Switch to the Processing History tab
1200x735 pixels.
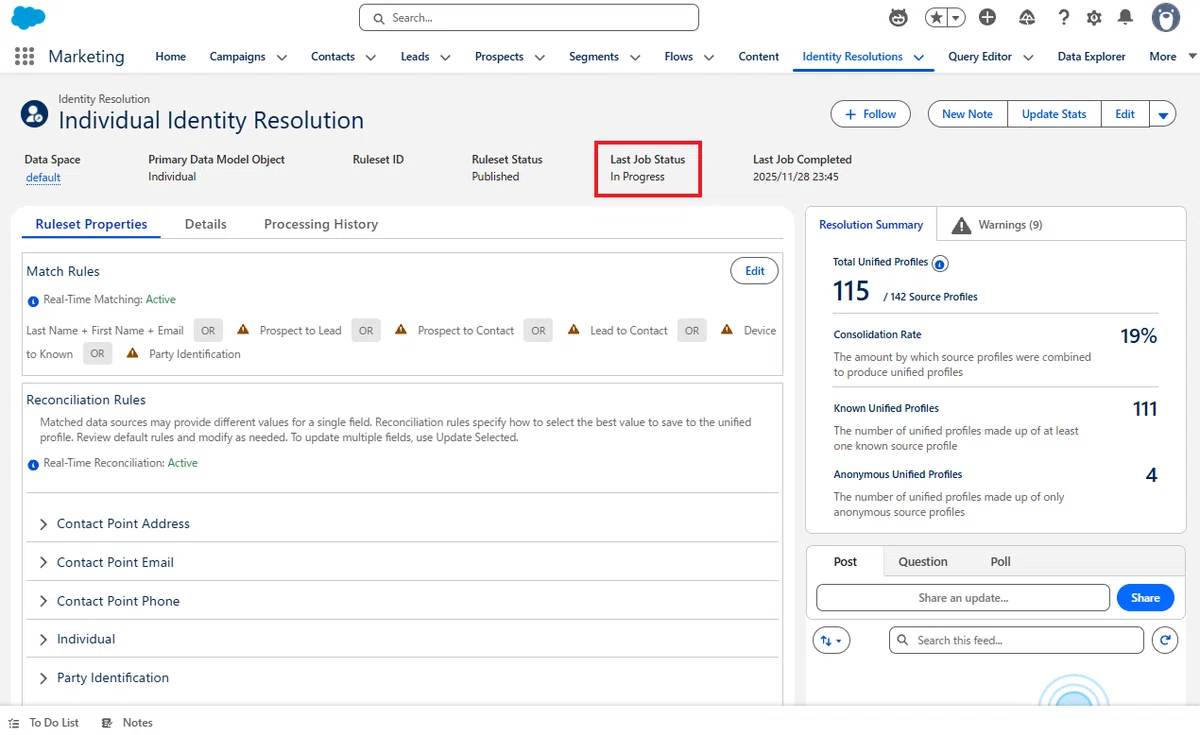click(321, 224)
